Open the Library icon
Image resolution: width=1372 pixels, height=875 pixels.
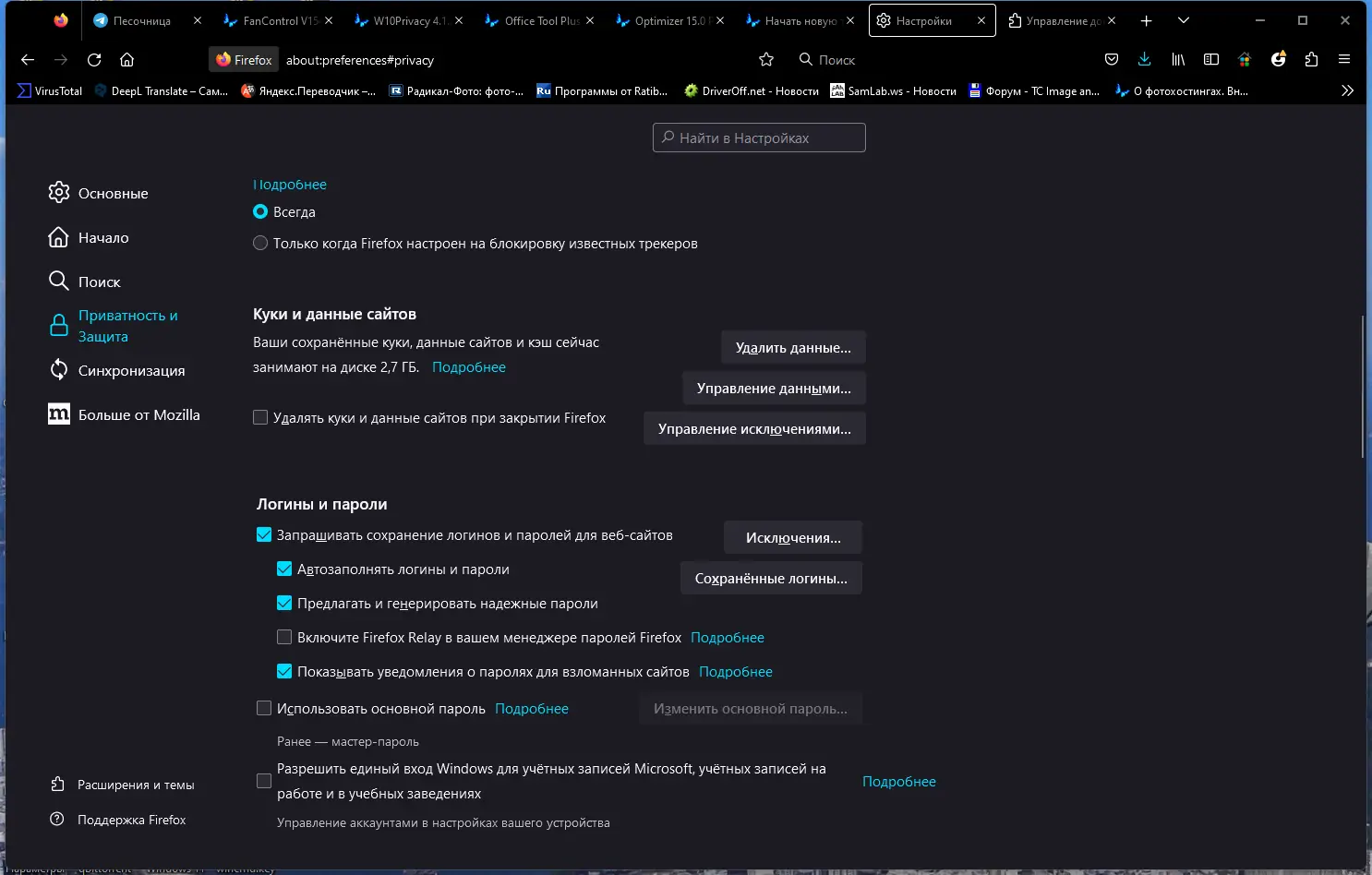point(1178,60)
